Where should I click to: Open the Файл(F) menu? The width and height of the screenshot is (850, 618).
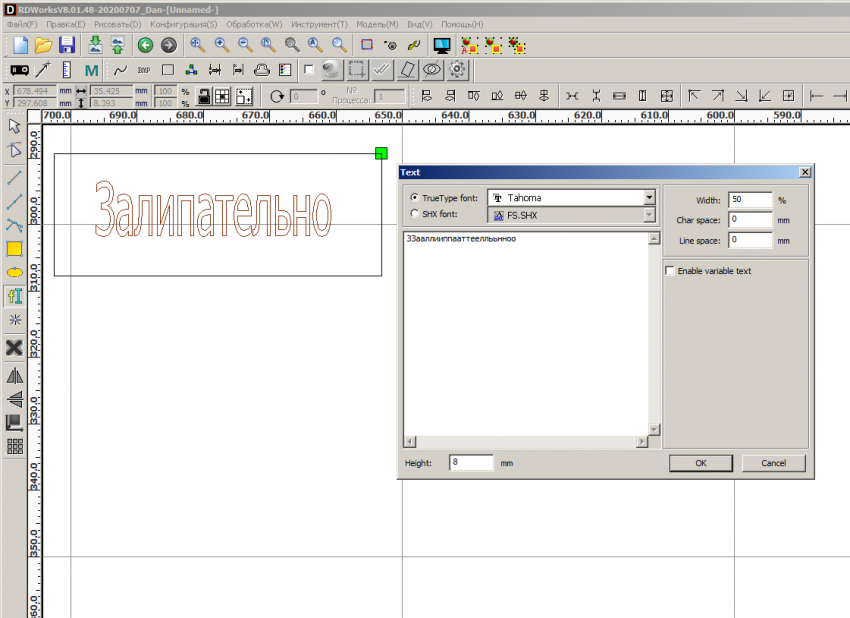tap(22, 24)
